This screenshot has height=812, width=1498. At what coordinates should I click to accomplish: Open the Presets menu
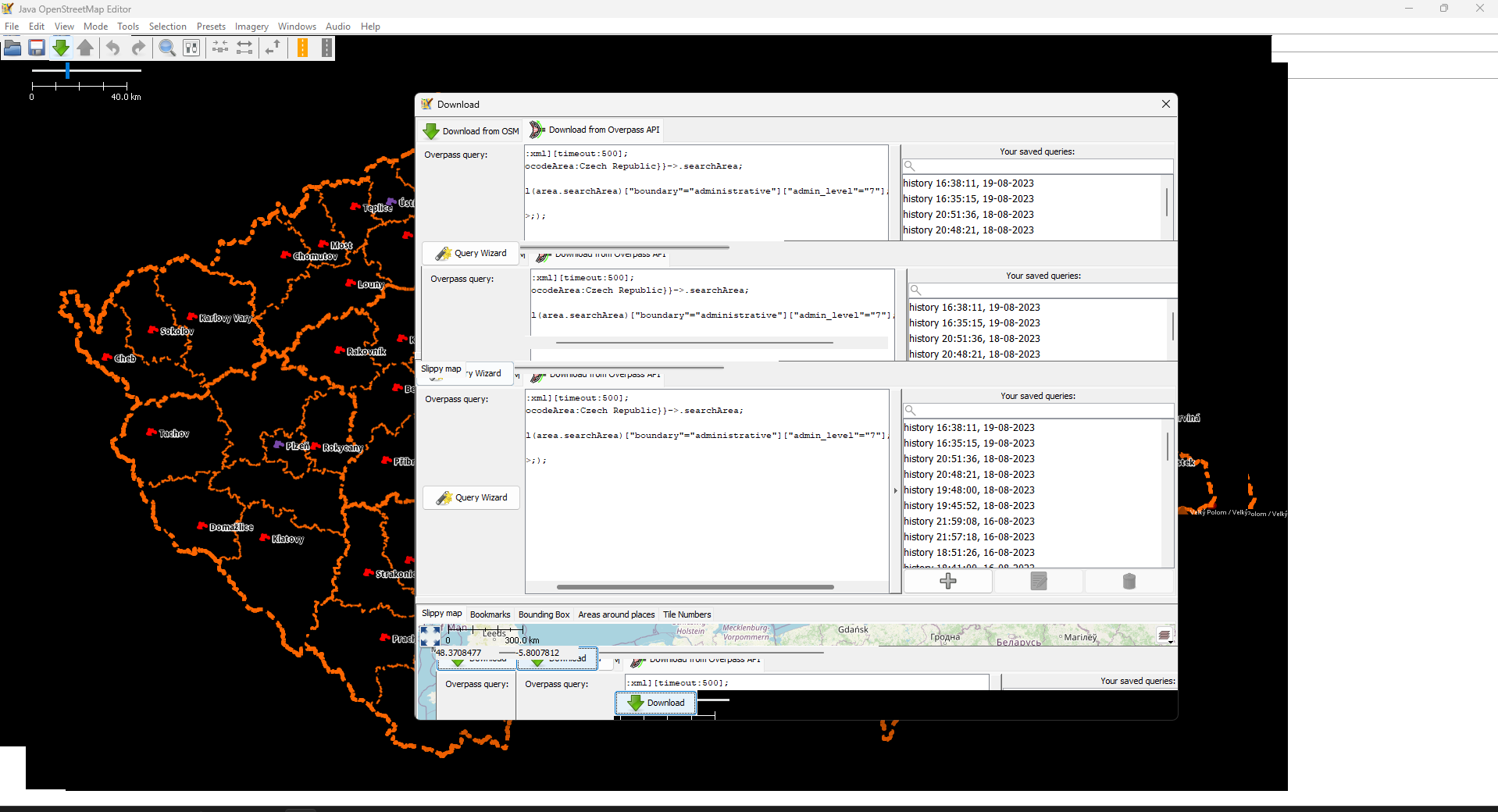tap(211, 27)
